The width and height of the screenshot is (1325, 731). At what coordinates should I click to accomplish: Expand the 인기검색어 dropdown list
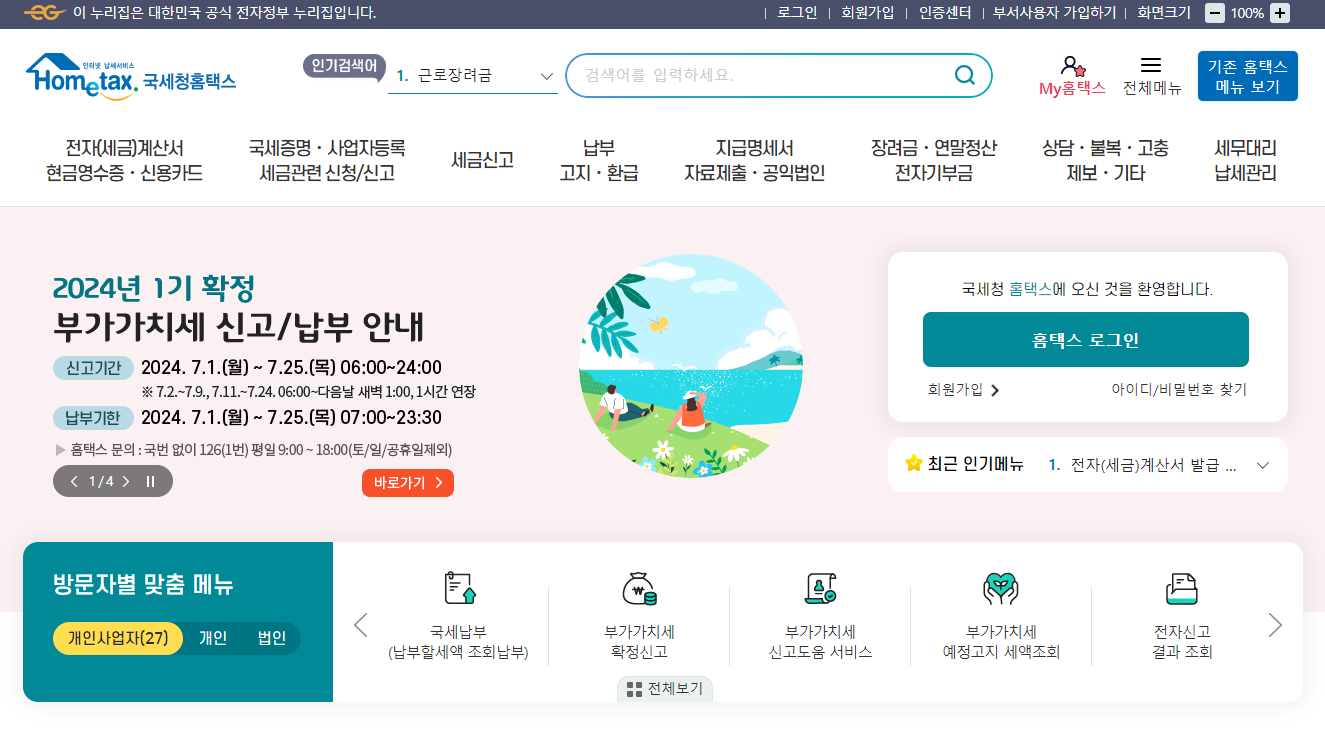546,75
